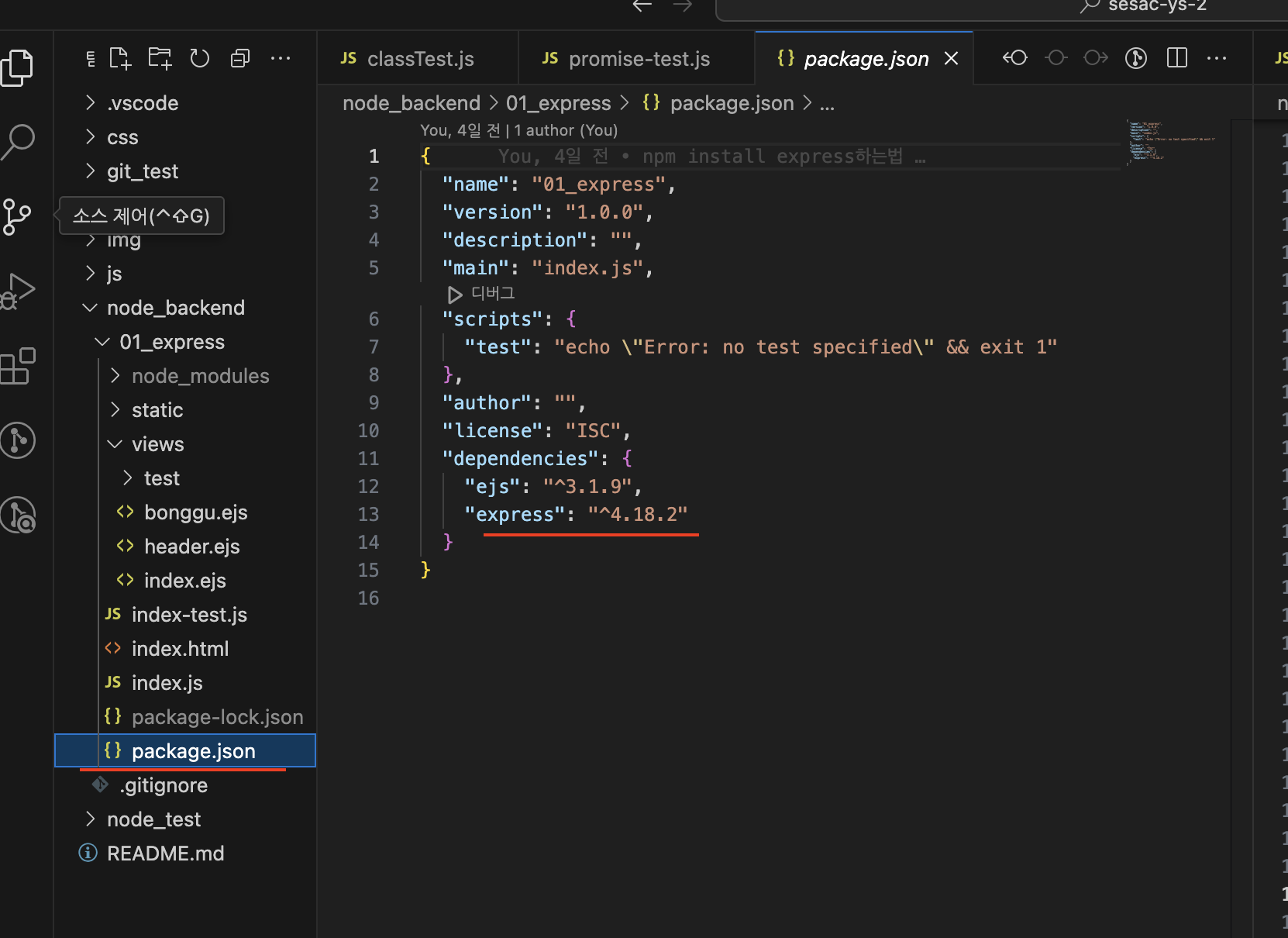
Task: Split the editor using the toolbar icon
Action: (x=1176, y=57)
